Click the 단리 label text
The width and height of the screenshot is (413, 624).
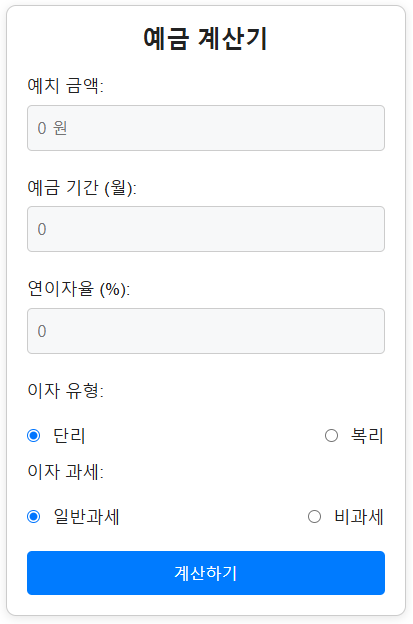[x=69, y=436]
